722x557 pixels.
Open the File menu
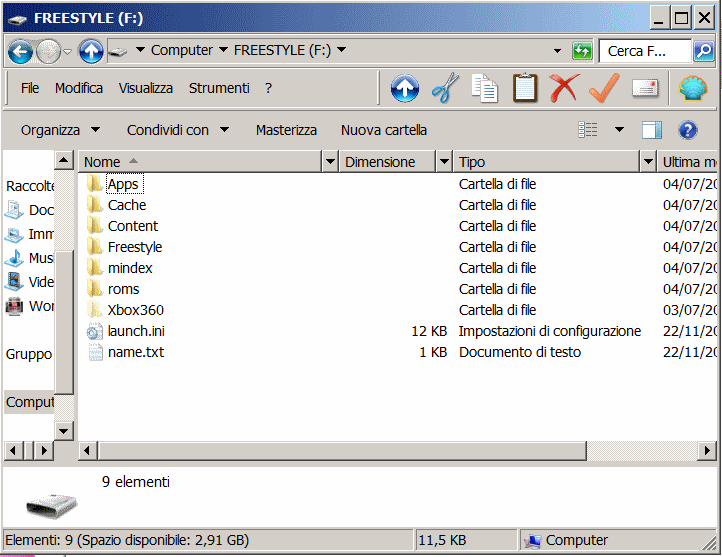pos(30,88)
